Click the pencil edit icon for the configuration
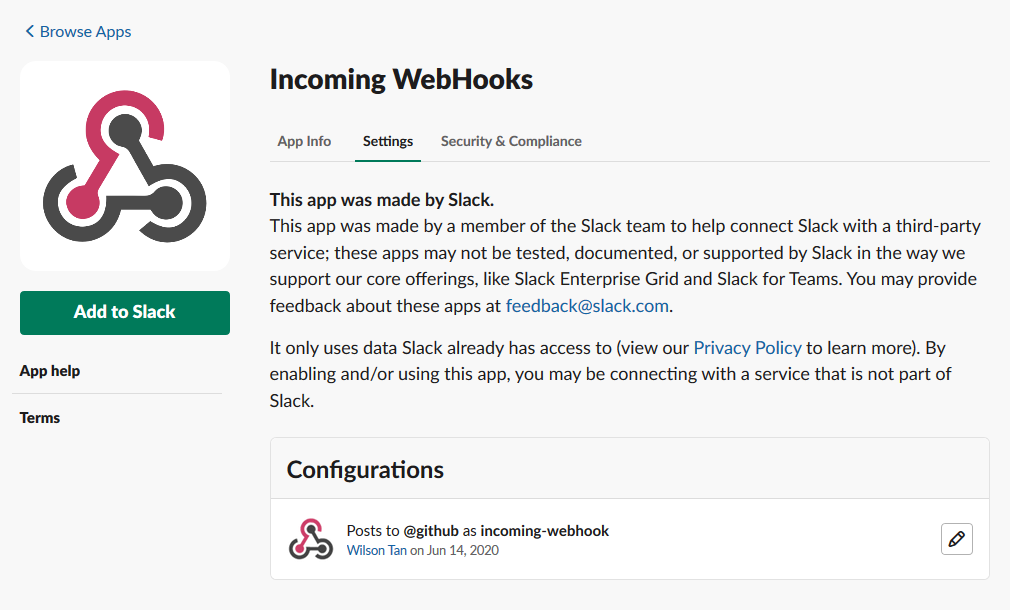This screenshot has height=610, width=1010. click(x=956, y=539)
